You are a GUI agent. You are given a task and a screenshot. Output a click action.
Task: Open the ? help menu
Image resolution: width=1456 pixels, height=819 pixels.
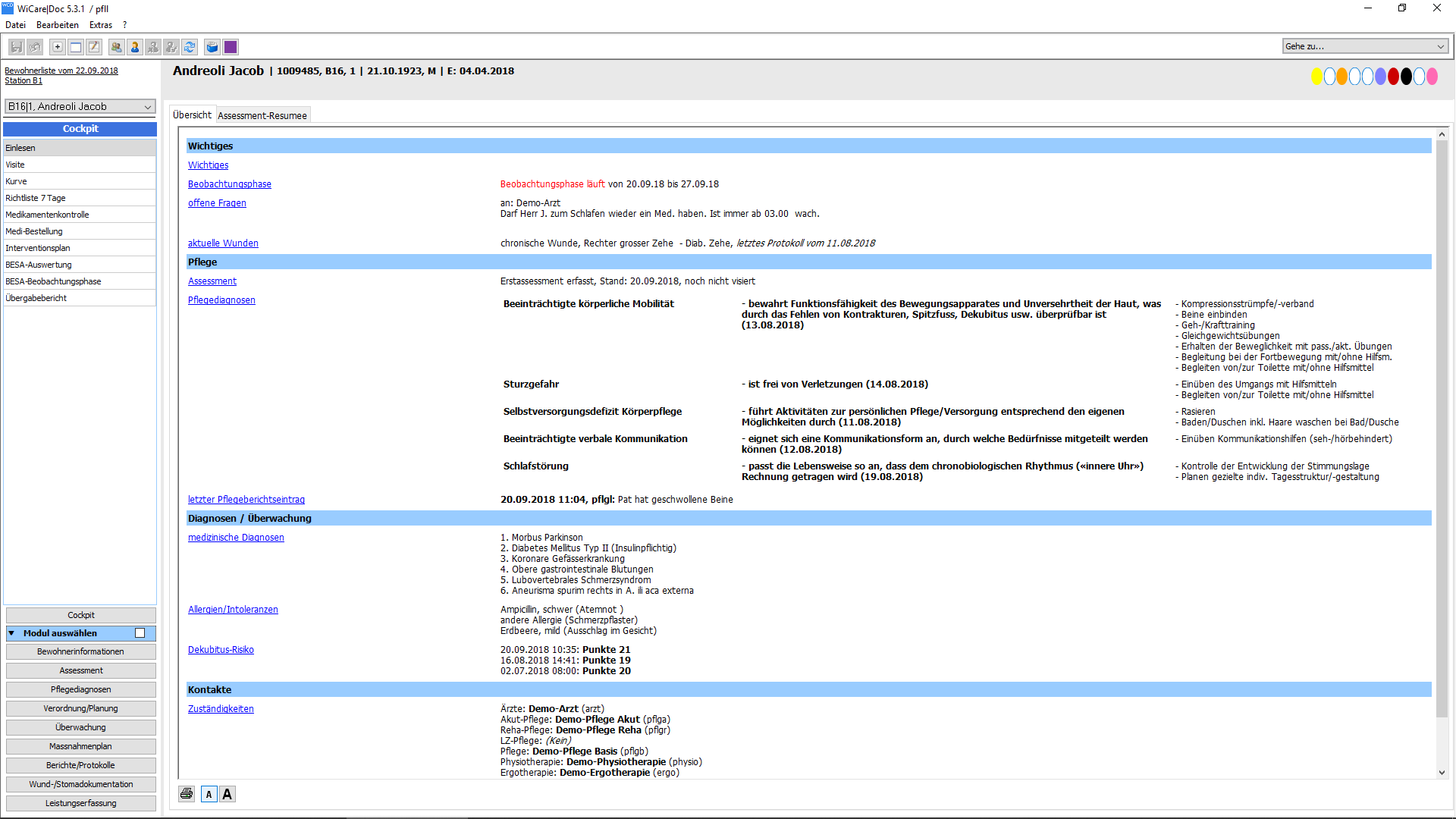coord(125,25)
